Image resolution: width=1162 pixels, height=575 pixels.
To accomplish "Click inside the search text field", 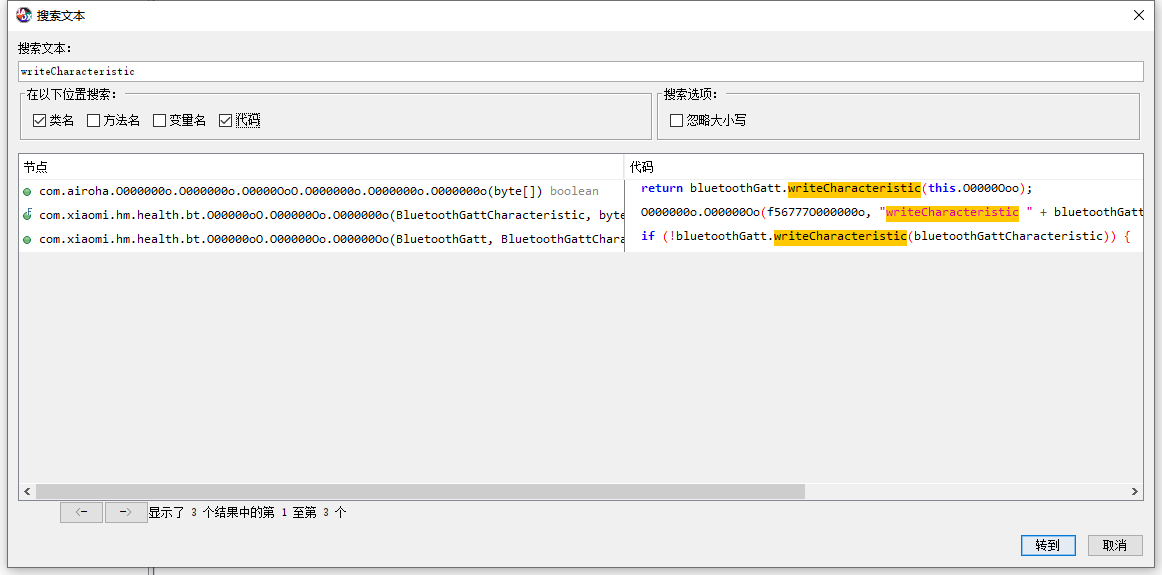I will pyautogui.click(x=580, y=72).
